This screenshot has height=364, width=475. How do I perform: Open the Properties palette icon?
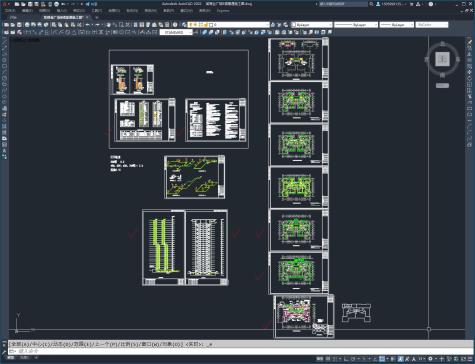[135, 25]
